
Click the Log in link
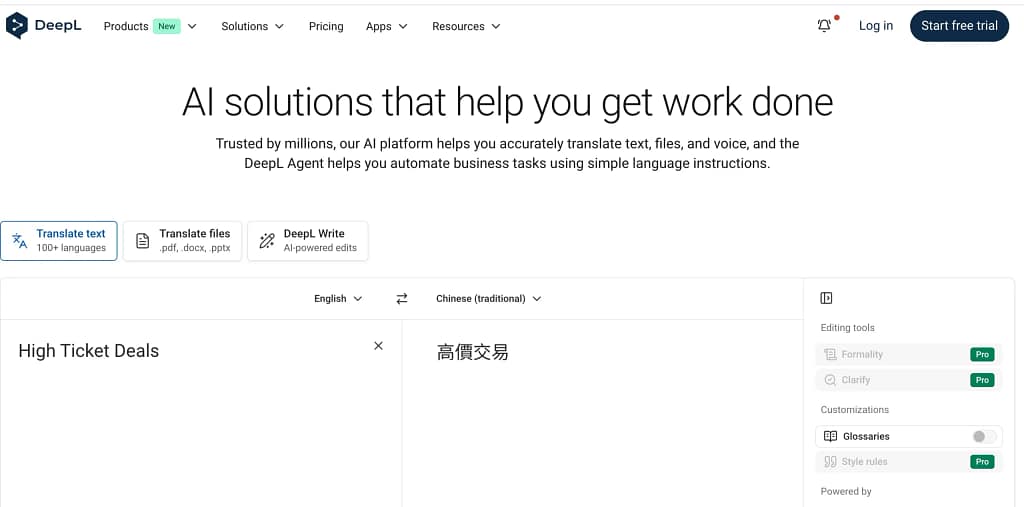click(x=876, y=26)
